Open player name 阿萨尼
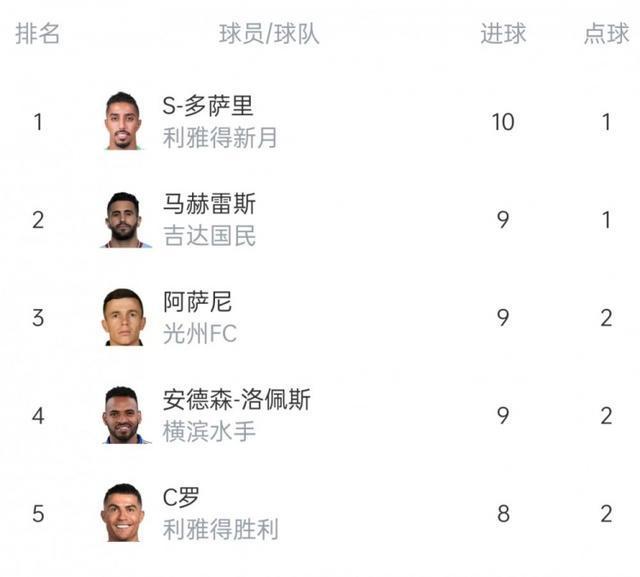Image resolution: width=640 pixels, height=577 pixels. click(x=197, y=302)
